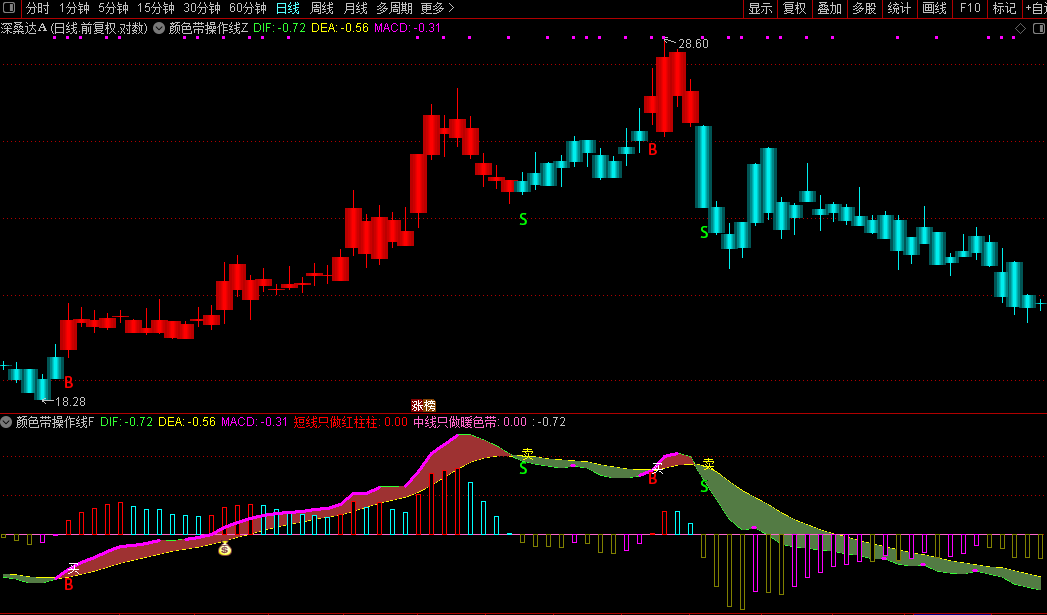Click the 复权 button
Viewport: 1047px width, 615px height.
(795, 8)
